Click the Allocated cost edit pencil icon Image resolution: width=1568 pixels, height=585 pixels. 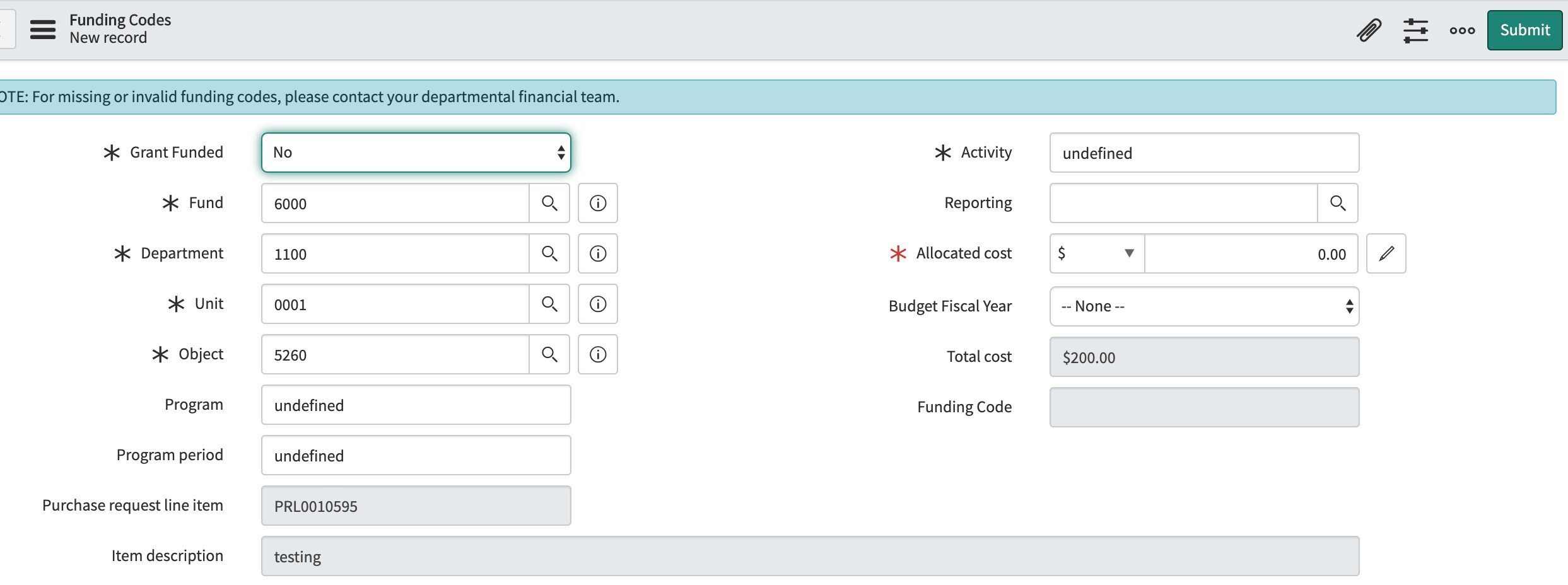coord(1386,253)
